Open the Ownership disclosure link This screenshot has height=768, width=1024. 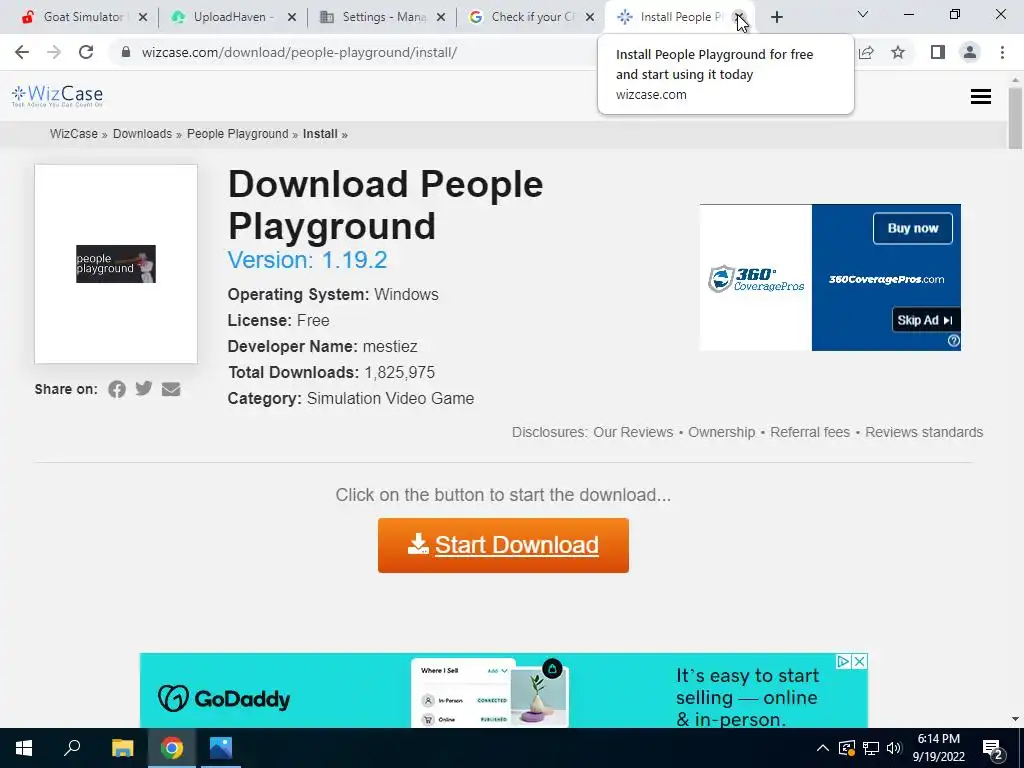point(721,432)
